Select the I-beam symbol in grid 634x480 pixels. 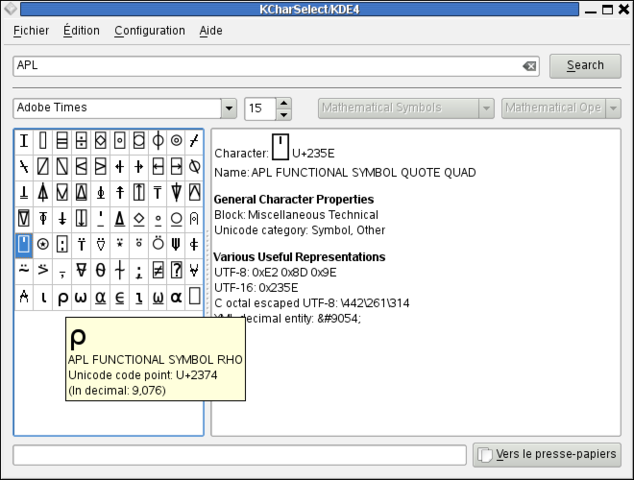[x=24, y=141]
